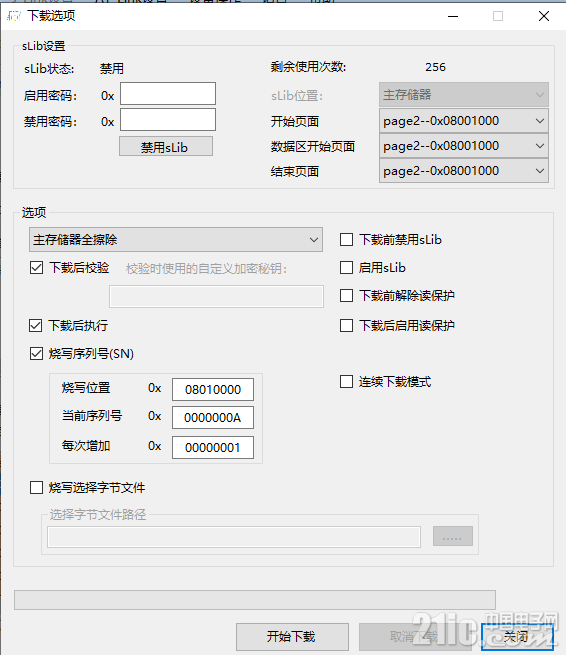Disable the 烧写序列号(SN) checkbox
Screen dimensions: 566x655
[x=36, y=354]
